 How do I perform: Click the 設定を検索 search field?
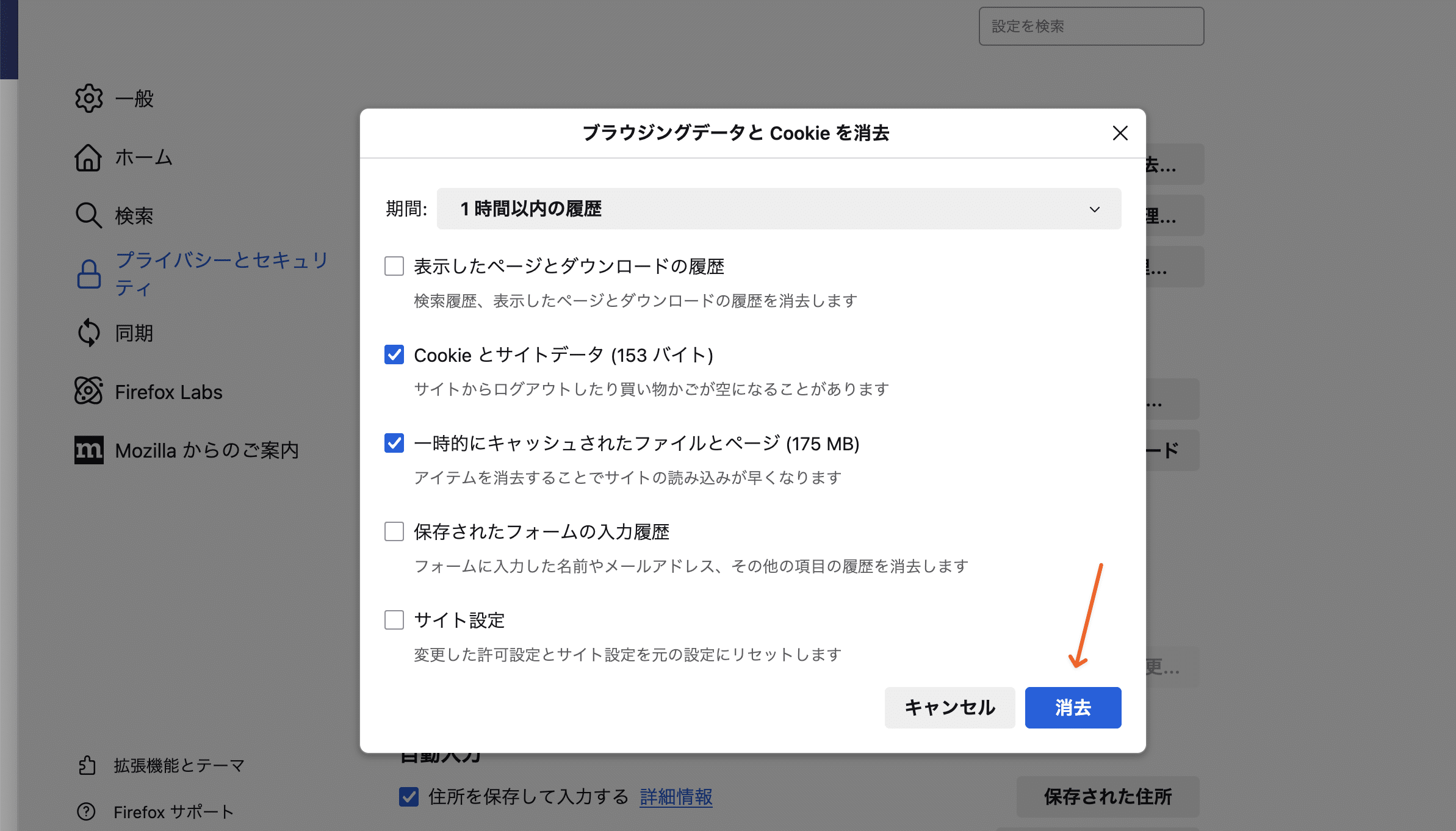pyautogui.click(x=1091, y=26)
